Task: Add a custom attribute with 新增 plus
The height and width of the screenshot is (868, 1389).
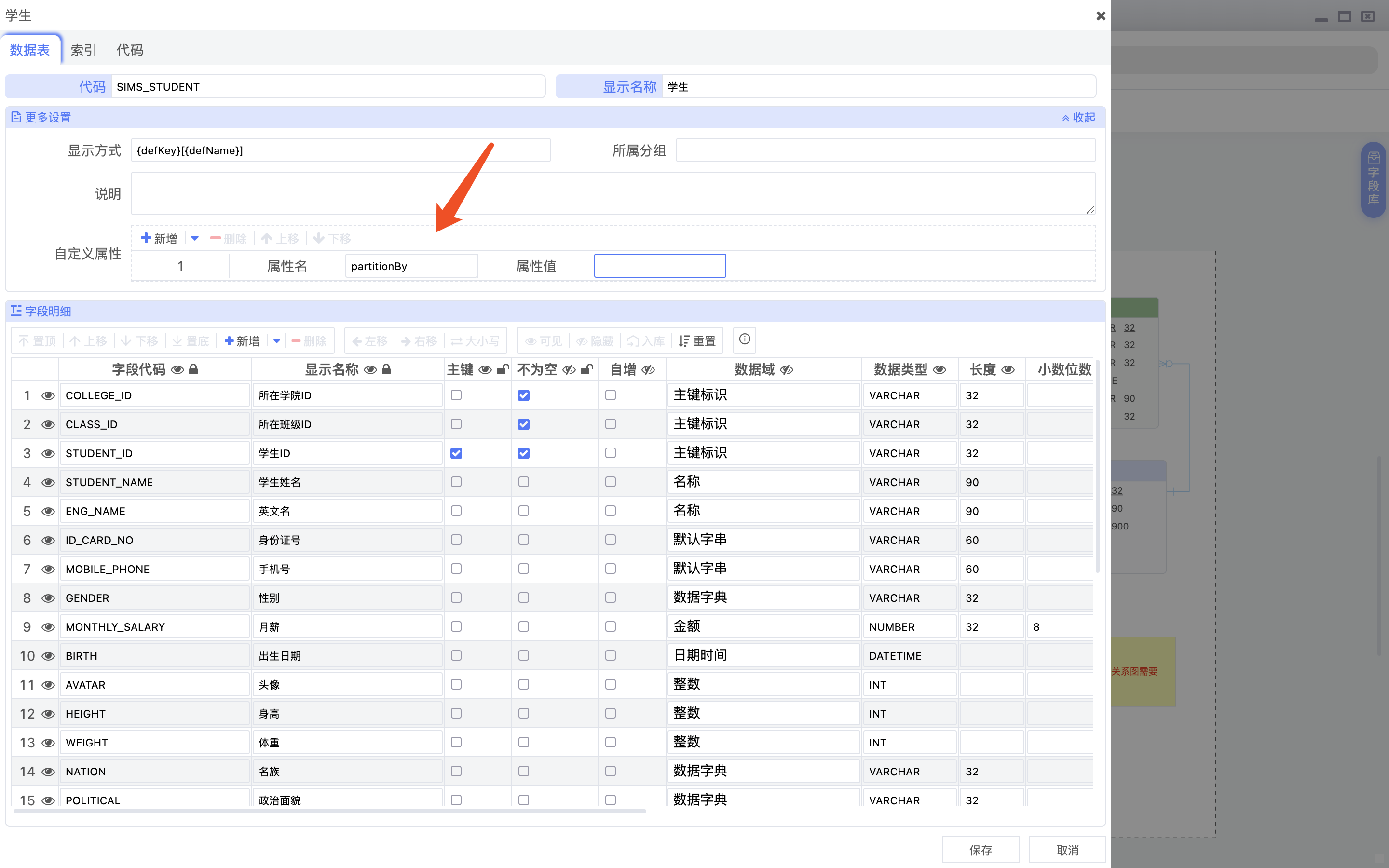Action: [x=159, y=238]
